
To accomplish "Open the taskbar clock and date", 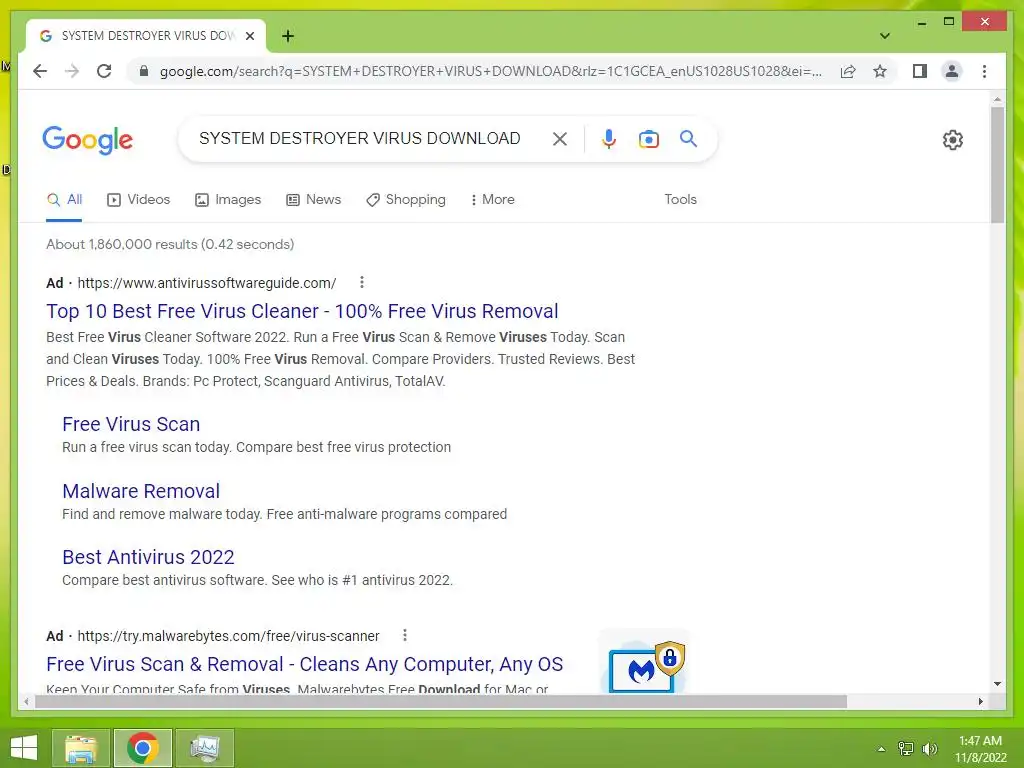I will (x=980, y=749).
